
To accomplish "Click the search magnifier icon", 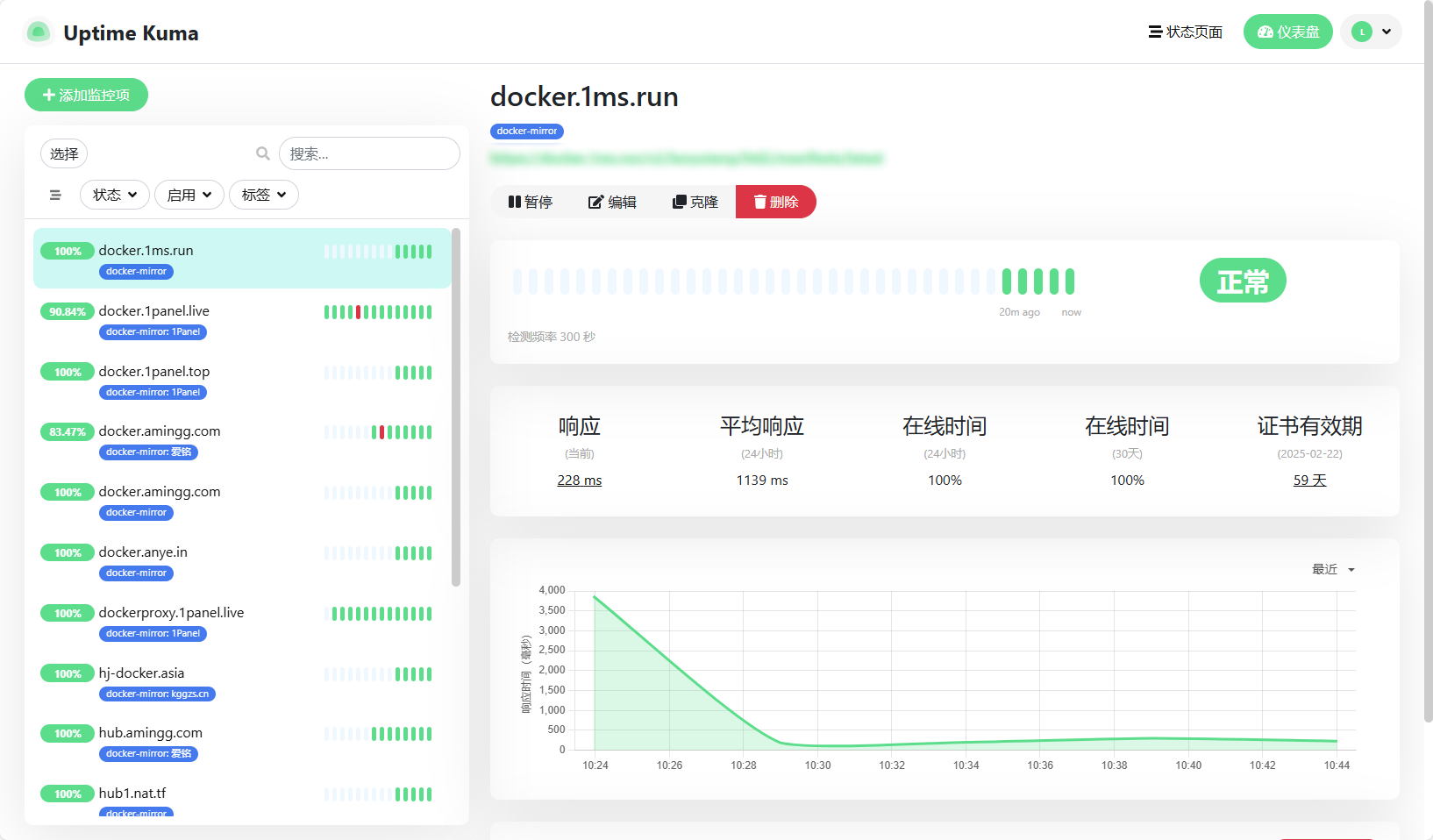I will click(x=262, y=153).
